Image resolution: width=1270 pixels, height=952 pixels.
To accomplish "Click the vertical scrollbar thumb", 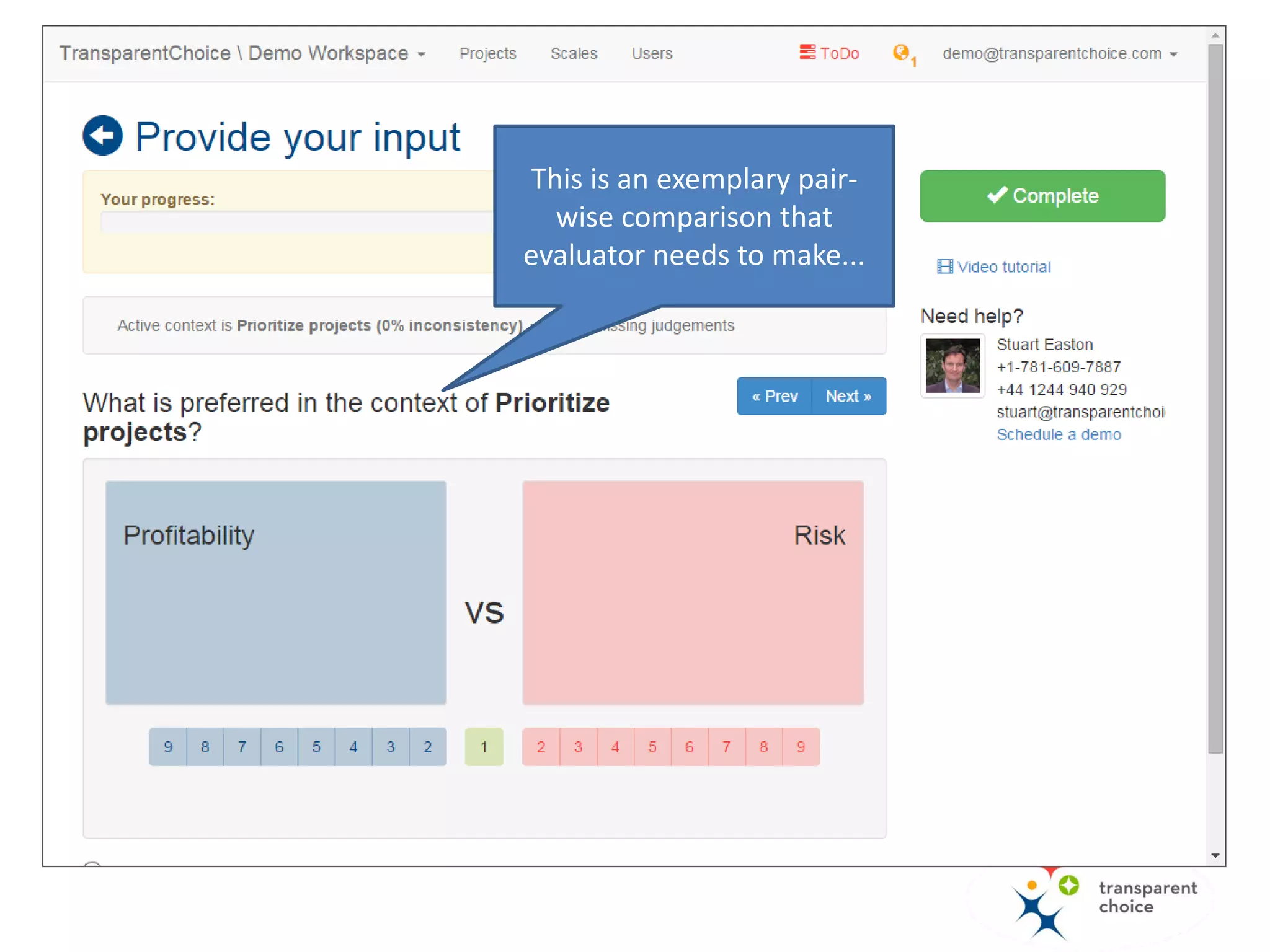I will [1215, 399].
